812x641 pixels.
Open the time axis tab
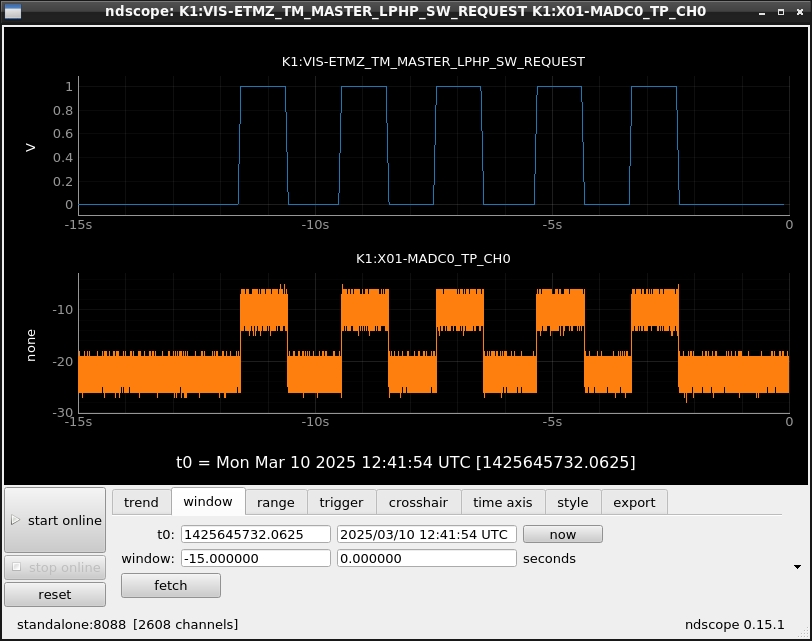tap(502, 502)
